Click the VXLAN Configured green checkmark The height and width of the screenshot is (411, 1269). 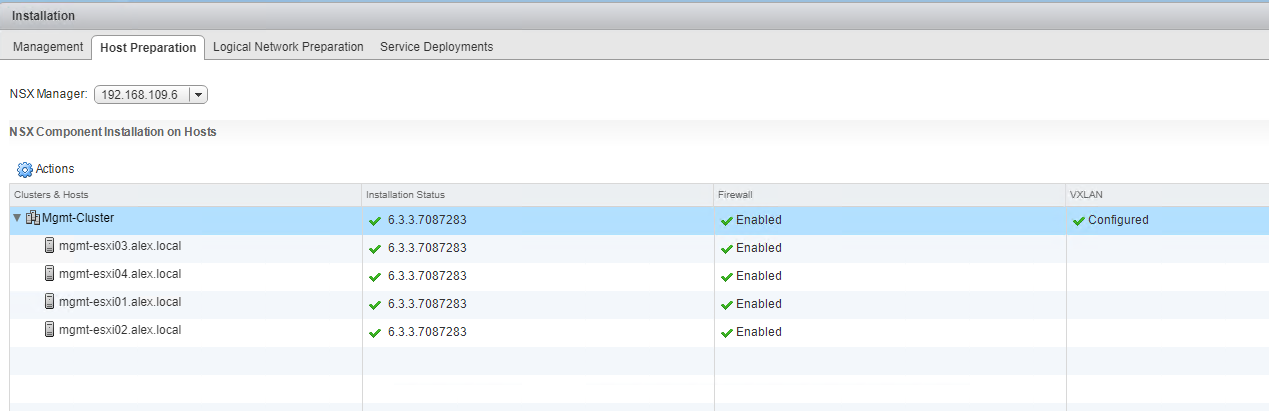pos(1078,221)
